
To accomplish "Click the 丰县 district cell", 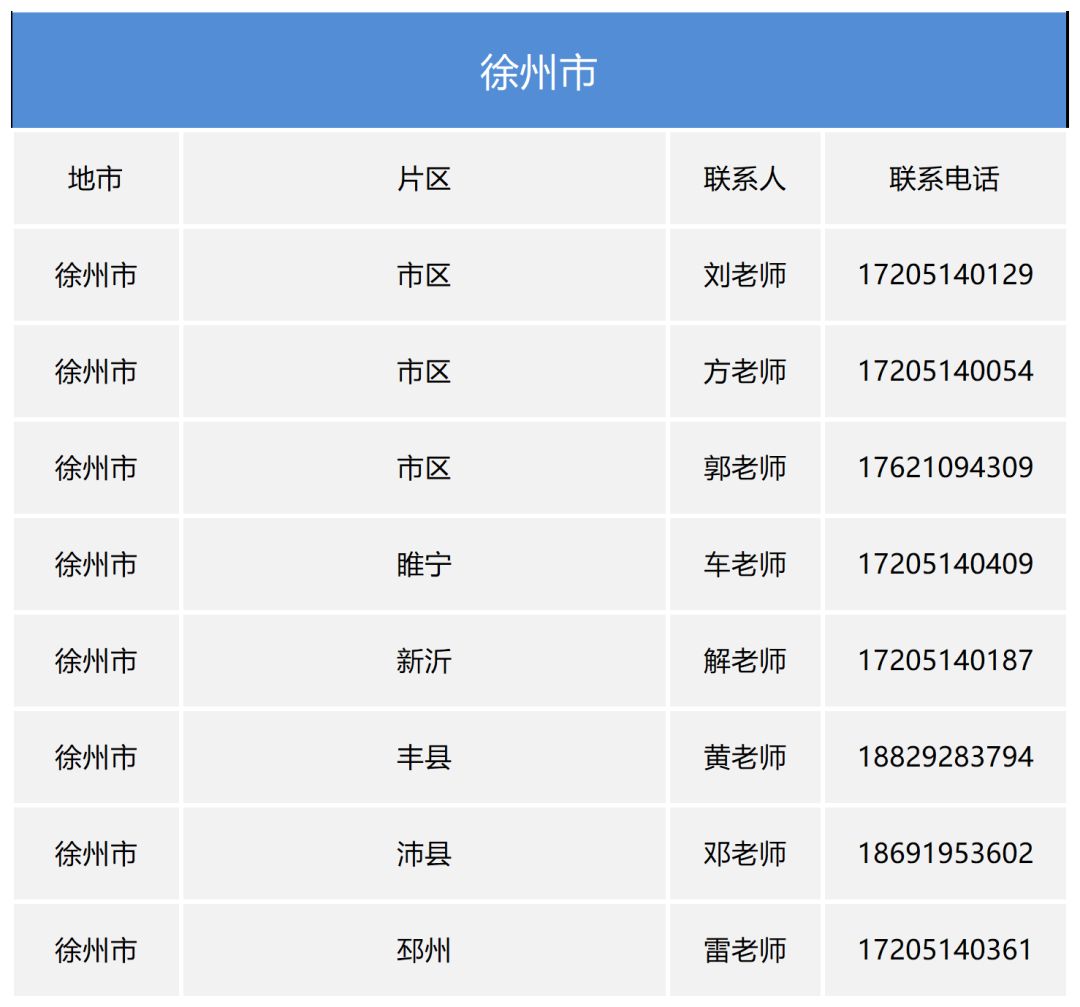I will pos(422,757).
